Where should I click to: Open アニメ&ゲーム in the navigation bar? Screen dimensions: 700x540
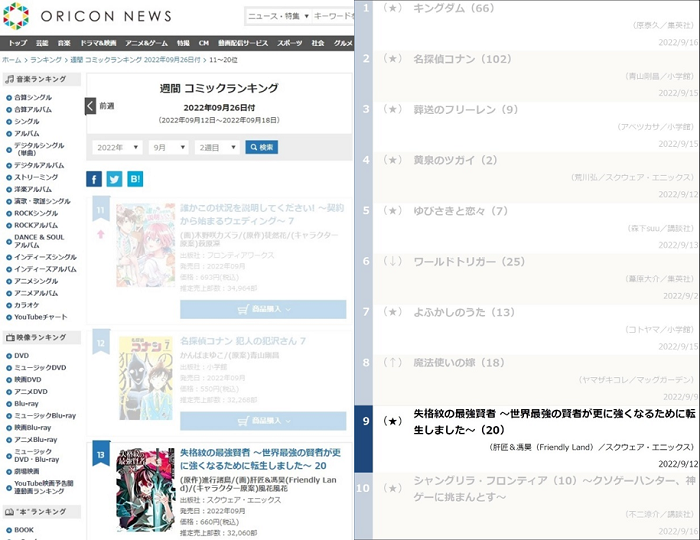point(146,43)
